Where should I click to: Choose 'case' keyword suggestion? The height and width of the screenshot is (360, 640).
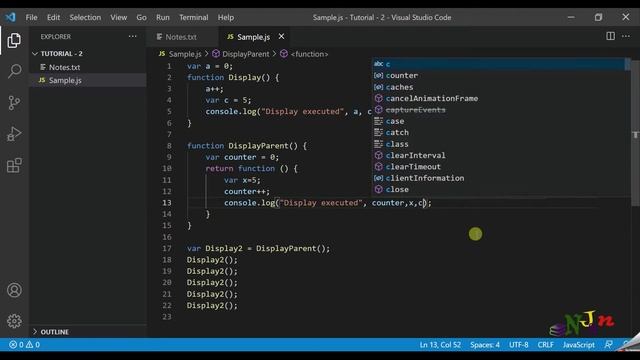tap(498, 121)
